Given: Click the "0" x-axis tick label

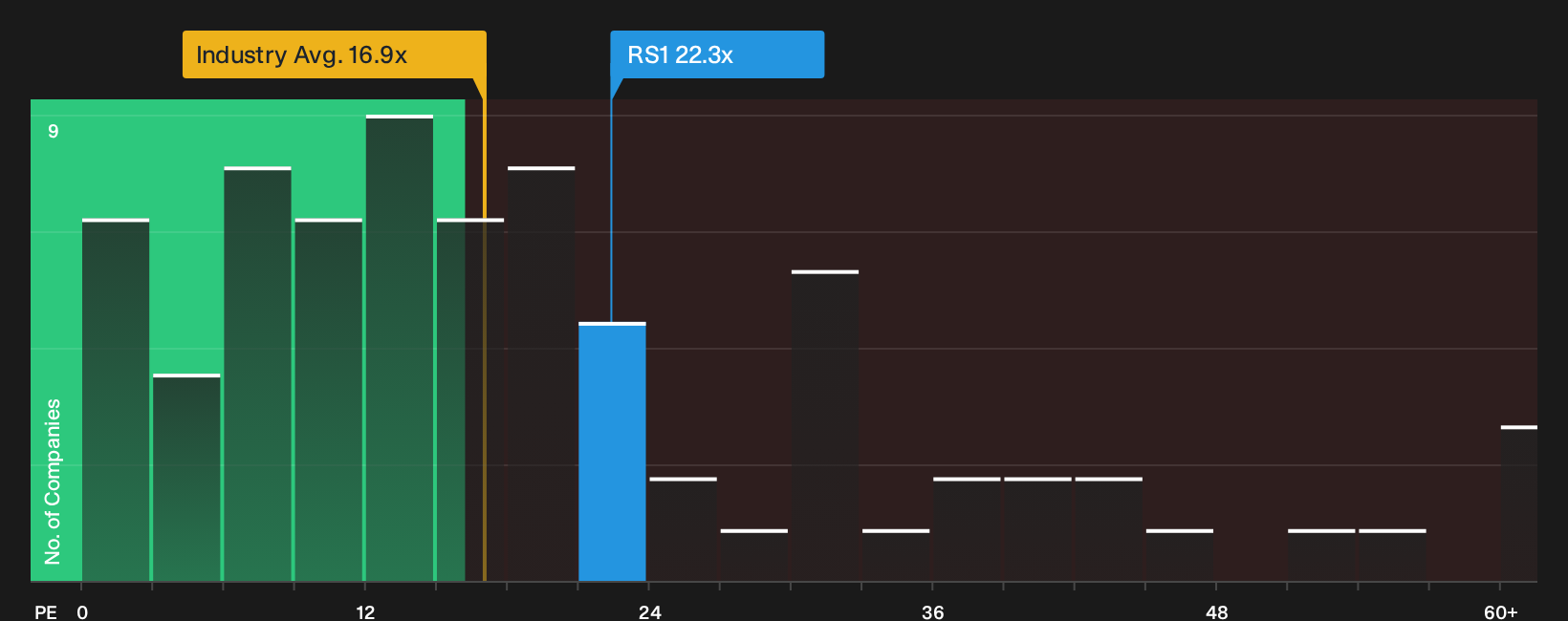Looking at the screenshot, I should (x=82, y=611).
